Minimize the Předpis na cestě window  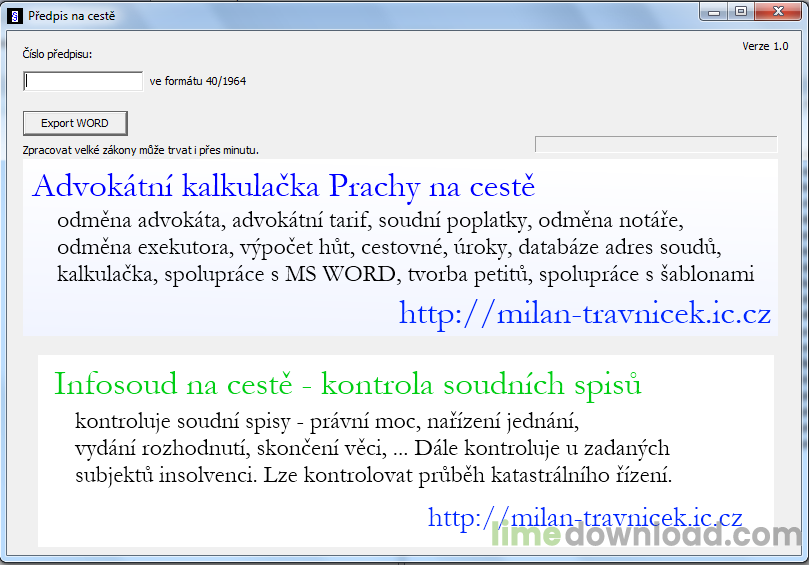click(714, 11)
